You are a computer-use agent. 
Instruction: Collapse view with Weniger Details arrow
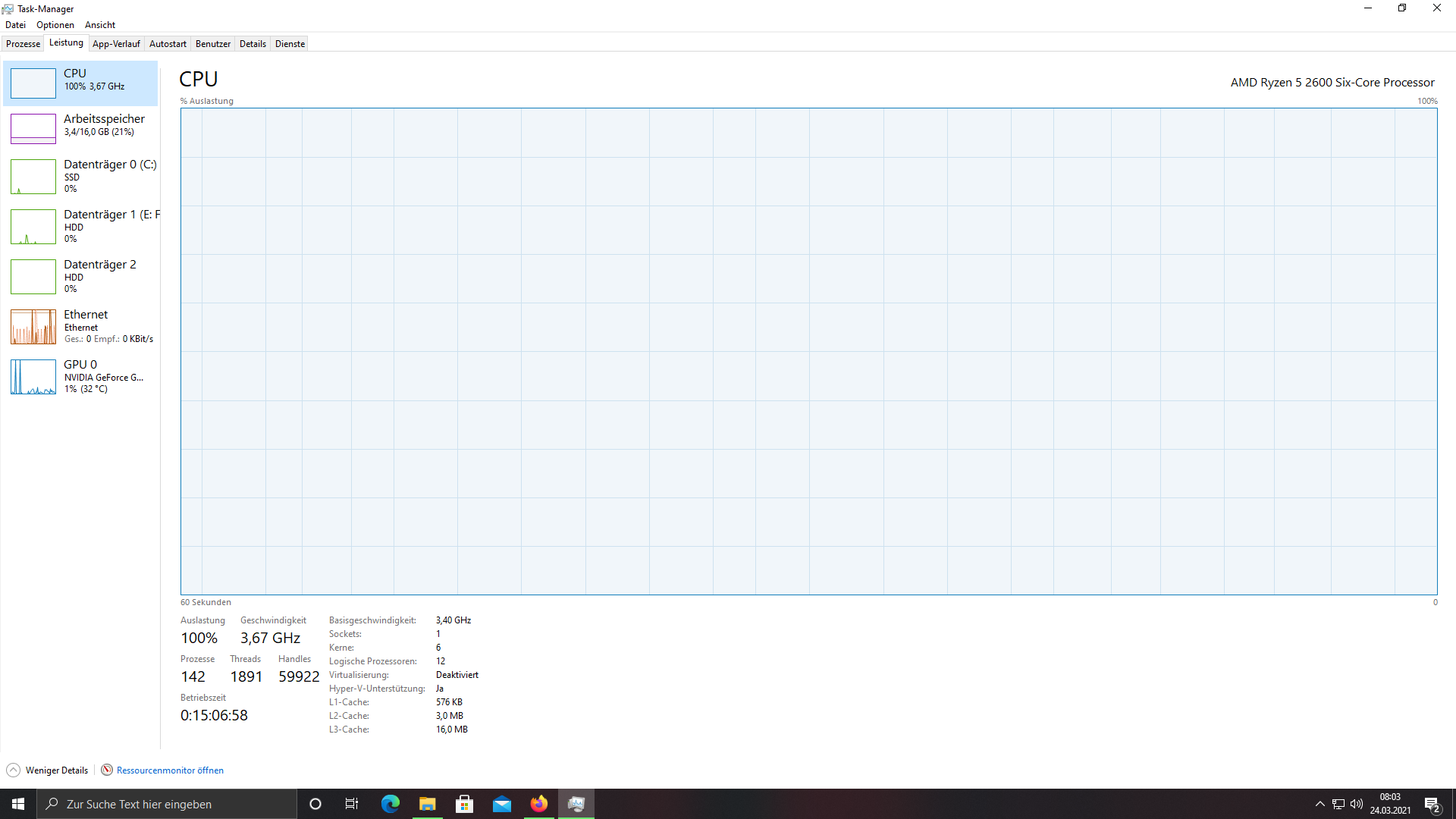pyautogui.click(x=13, y=770)
